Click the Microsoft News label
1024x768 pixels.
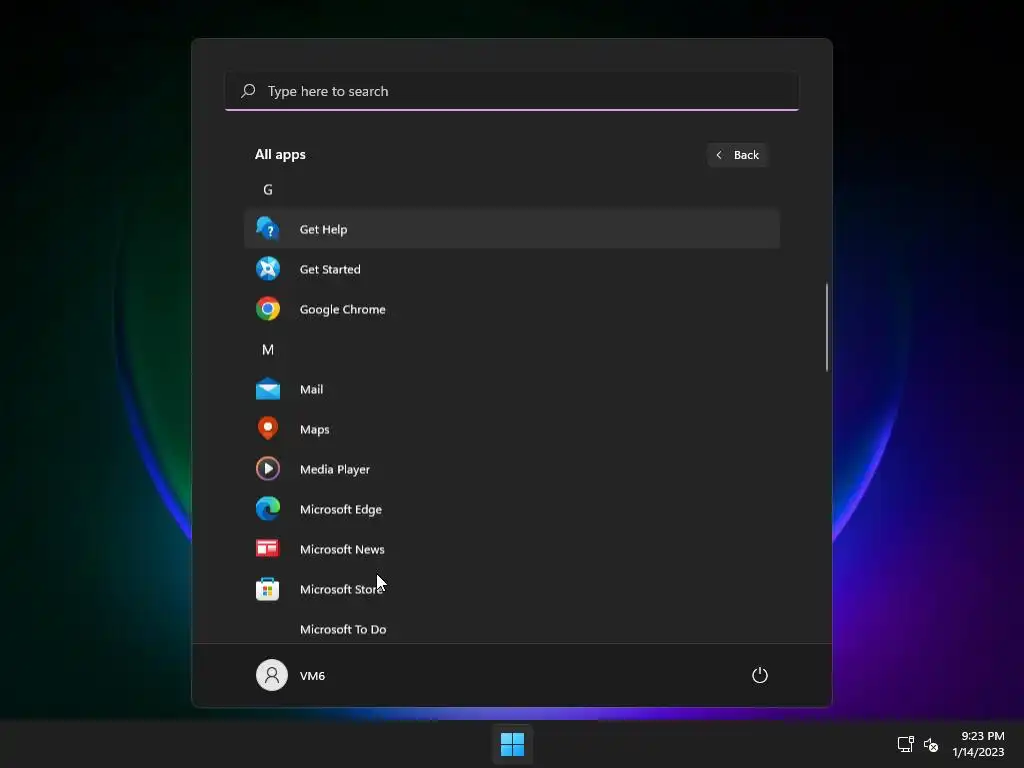pos(342,549)
